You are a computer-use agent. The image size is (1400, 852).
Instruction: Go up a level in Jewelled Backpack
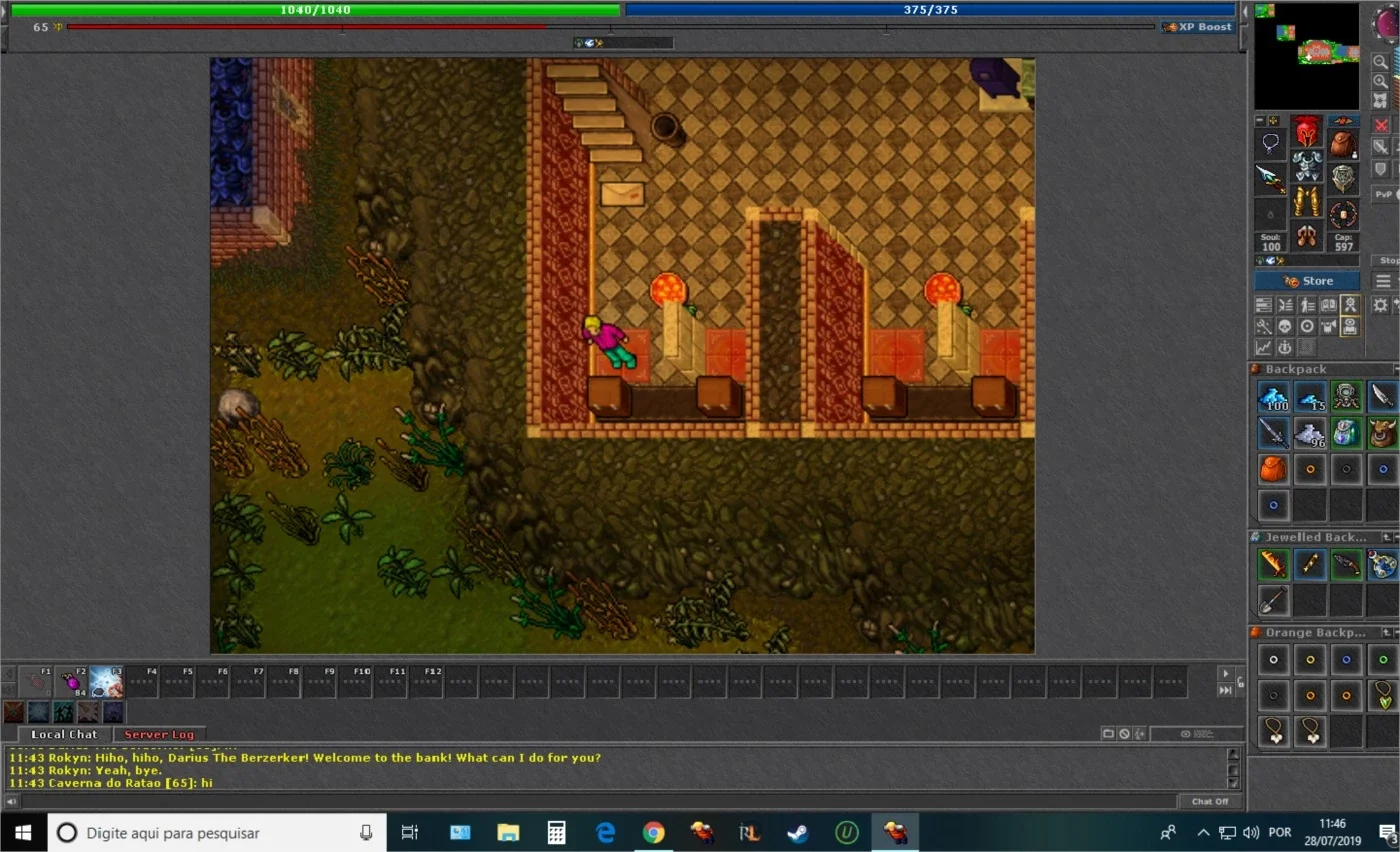pyautogui.click(x=1386, y=537)
